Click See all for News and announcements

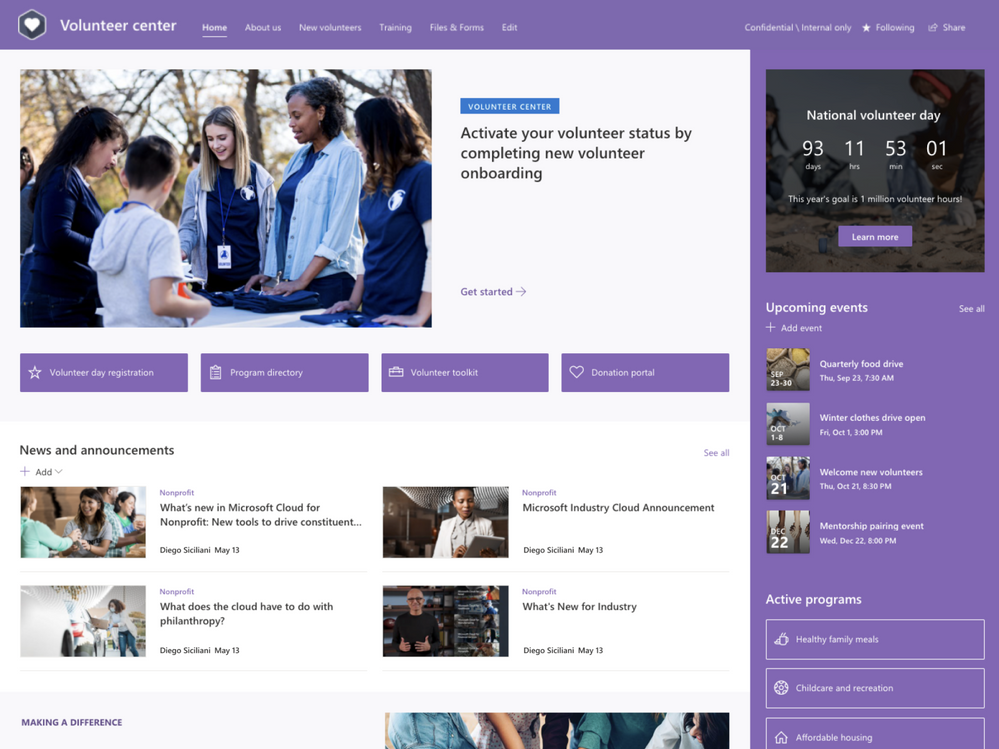[x=716, y=453]
